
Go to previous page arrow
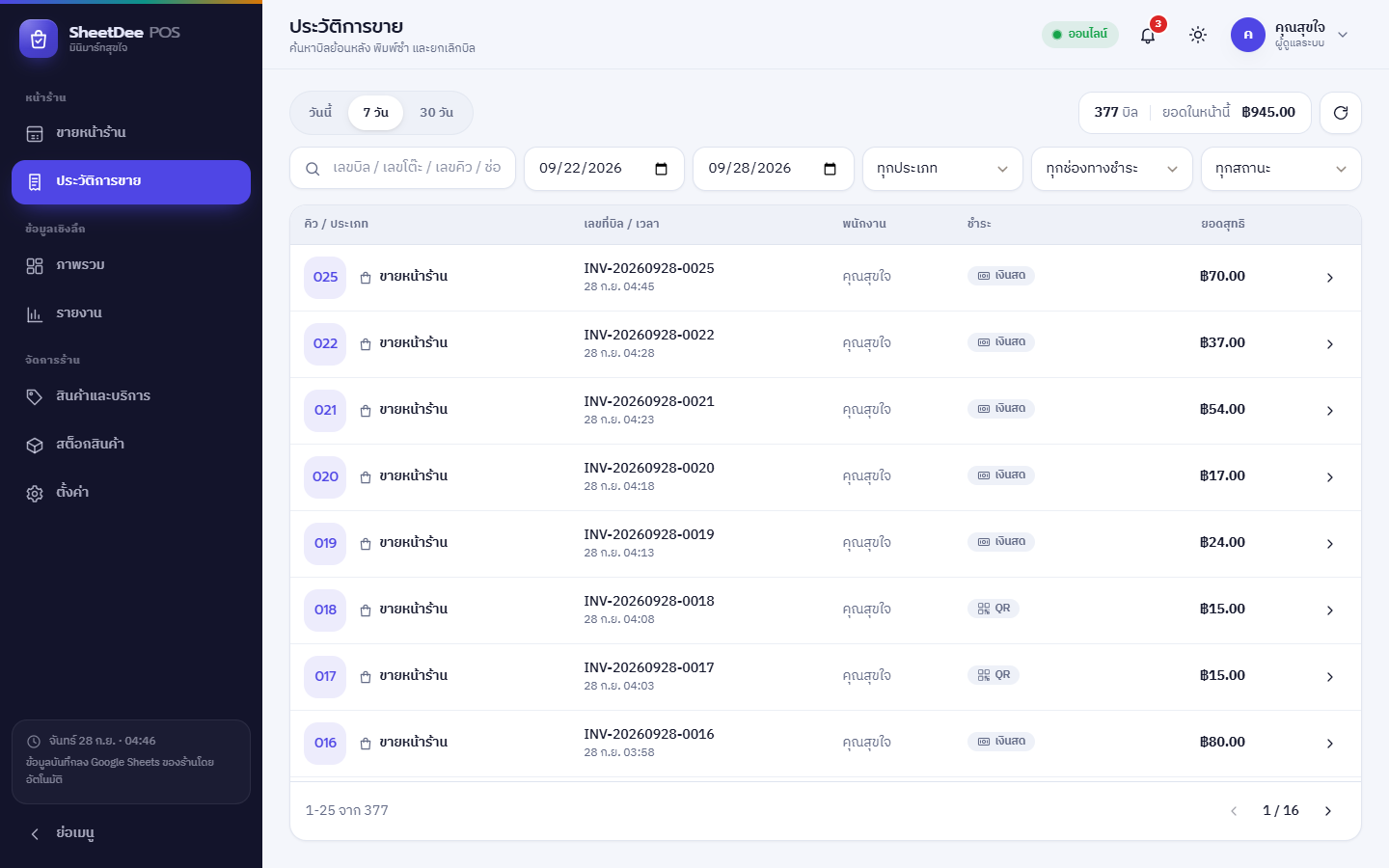tap(1234, 811)
